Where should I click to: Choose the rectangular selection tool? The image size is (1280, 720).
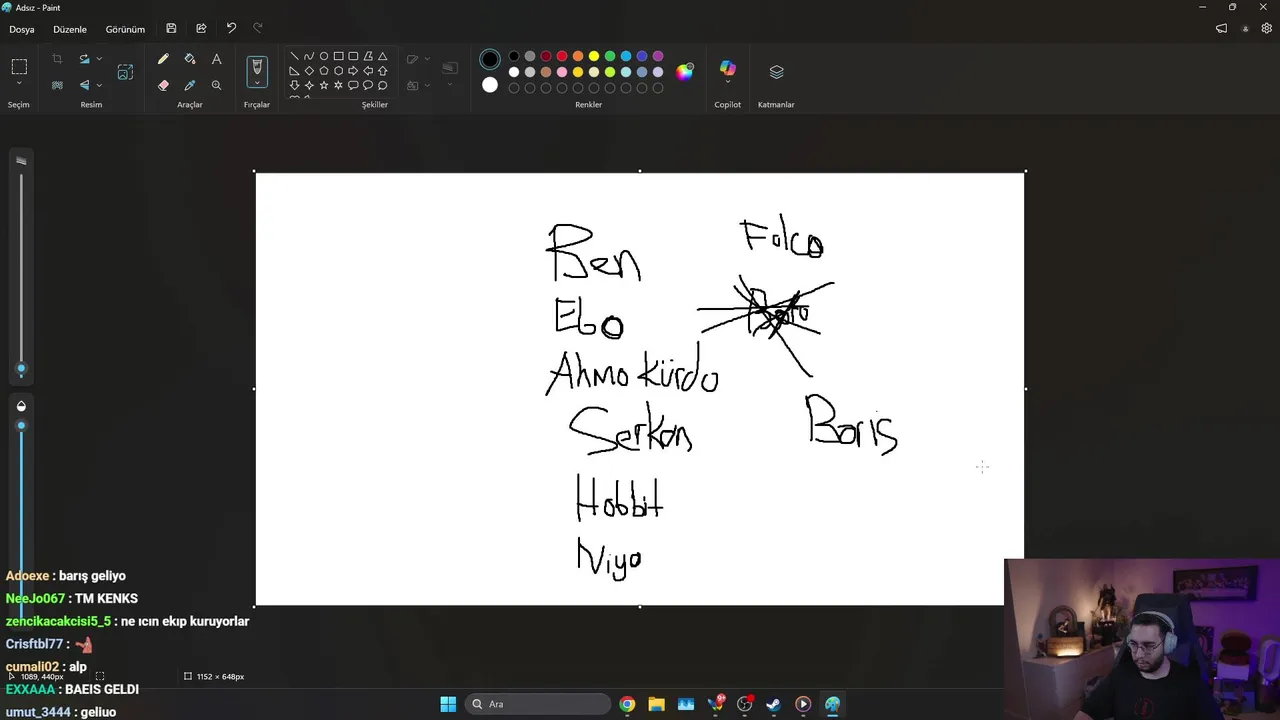pos(19,66)
